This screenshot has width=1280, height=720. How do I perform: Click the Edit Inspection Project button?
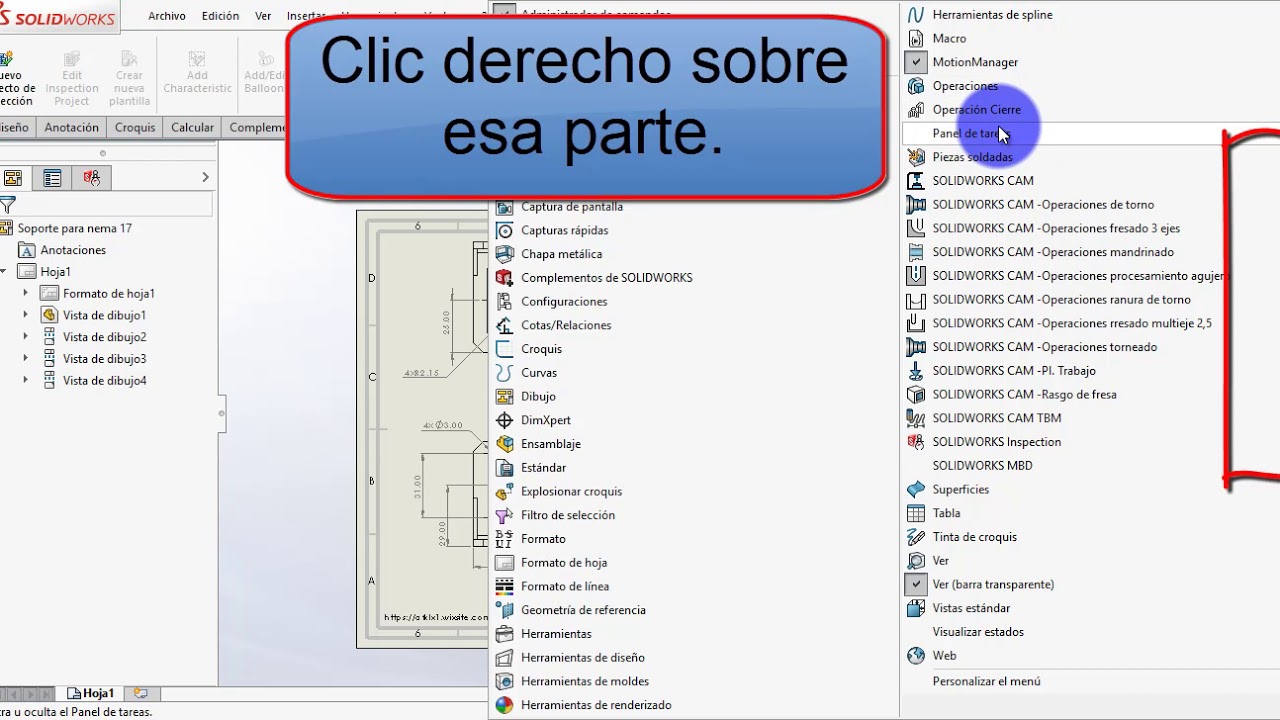tap(72, 79)
